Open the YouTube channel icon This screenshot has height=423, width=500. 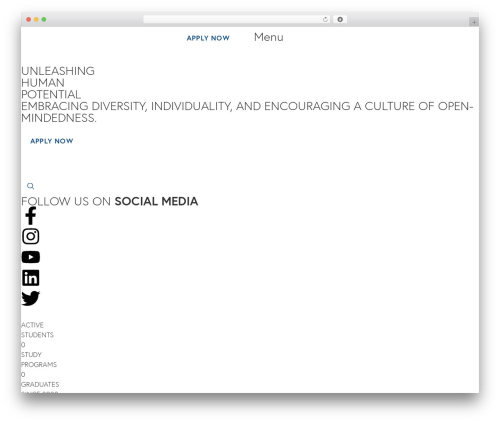pos(31,257)
